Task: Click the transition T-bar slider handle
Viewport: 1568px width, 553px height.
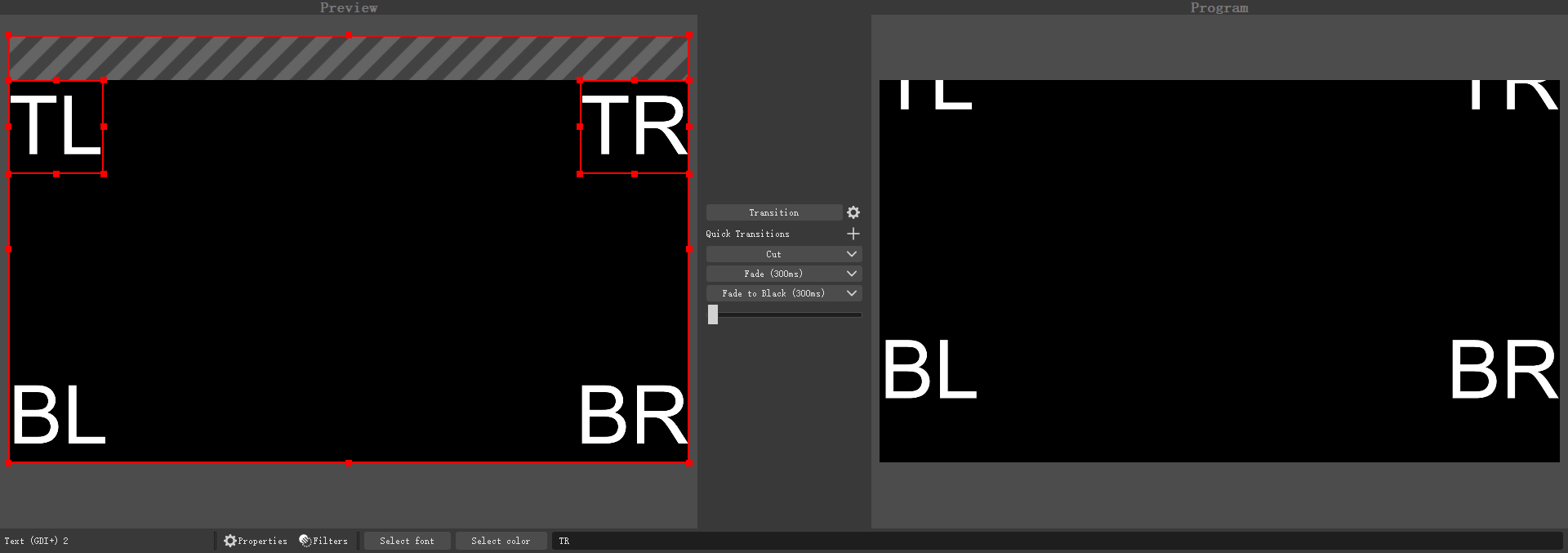Action: pos(713,314)
